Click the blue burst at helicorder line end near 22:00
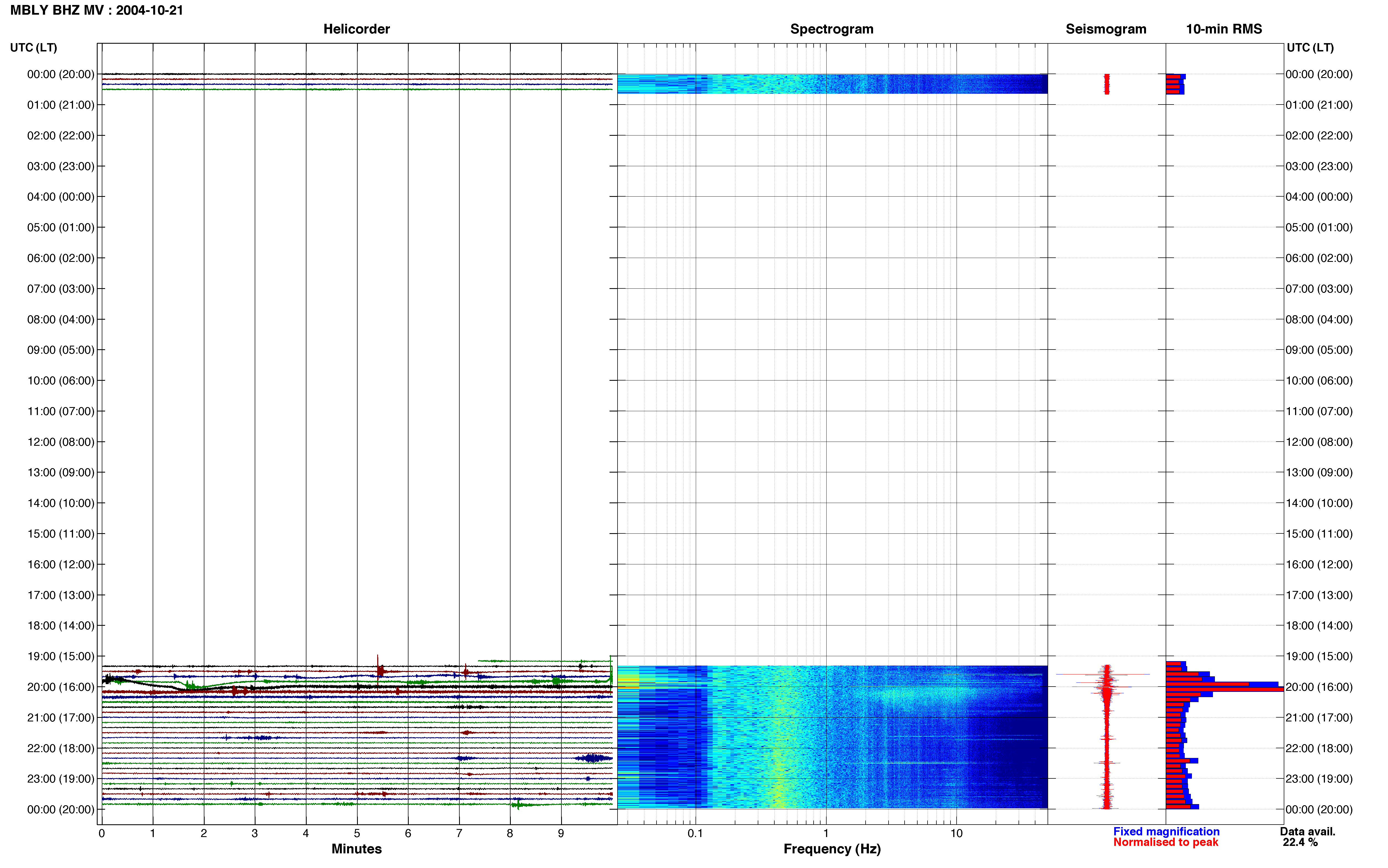The height and width of the screenshot is (868, 1388). pyautogui.click(x=594, y=758)
